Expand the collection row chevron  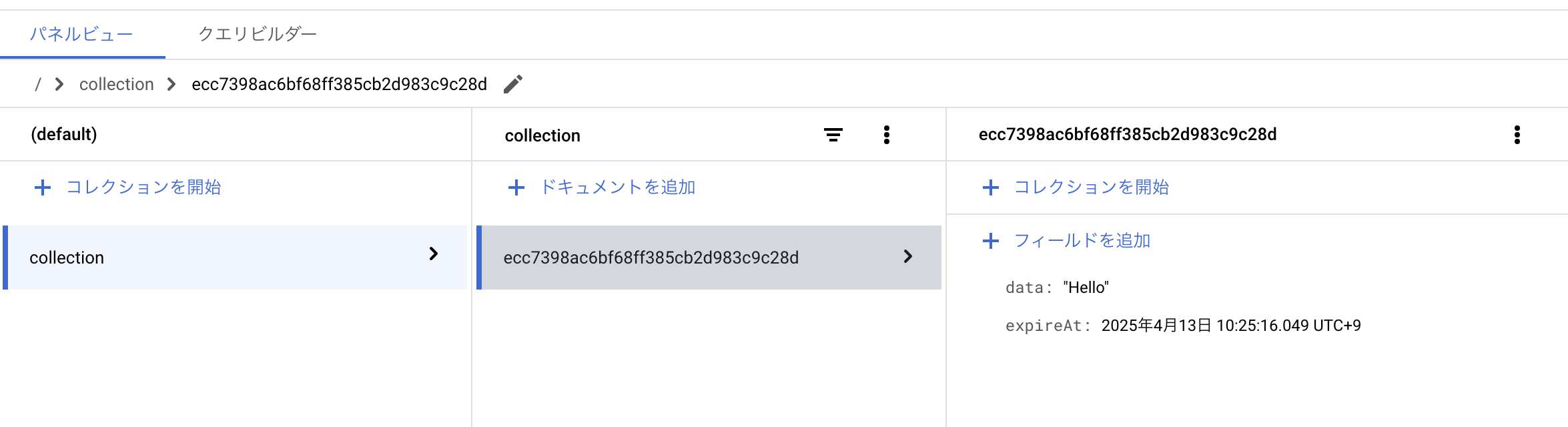click(x=435, y=256)
